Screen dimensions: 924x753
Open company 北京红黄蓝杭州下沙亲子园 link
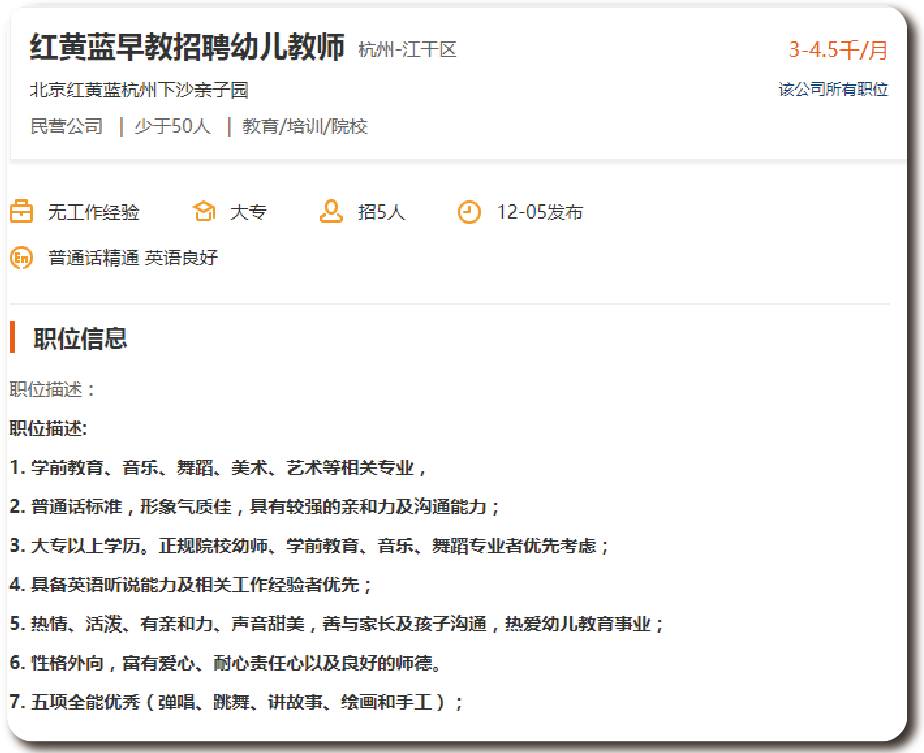pyautogui.click(x=139, y=90)
